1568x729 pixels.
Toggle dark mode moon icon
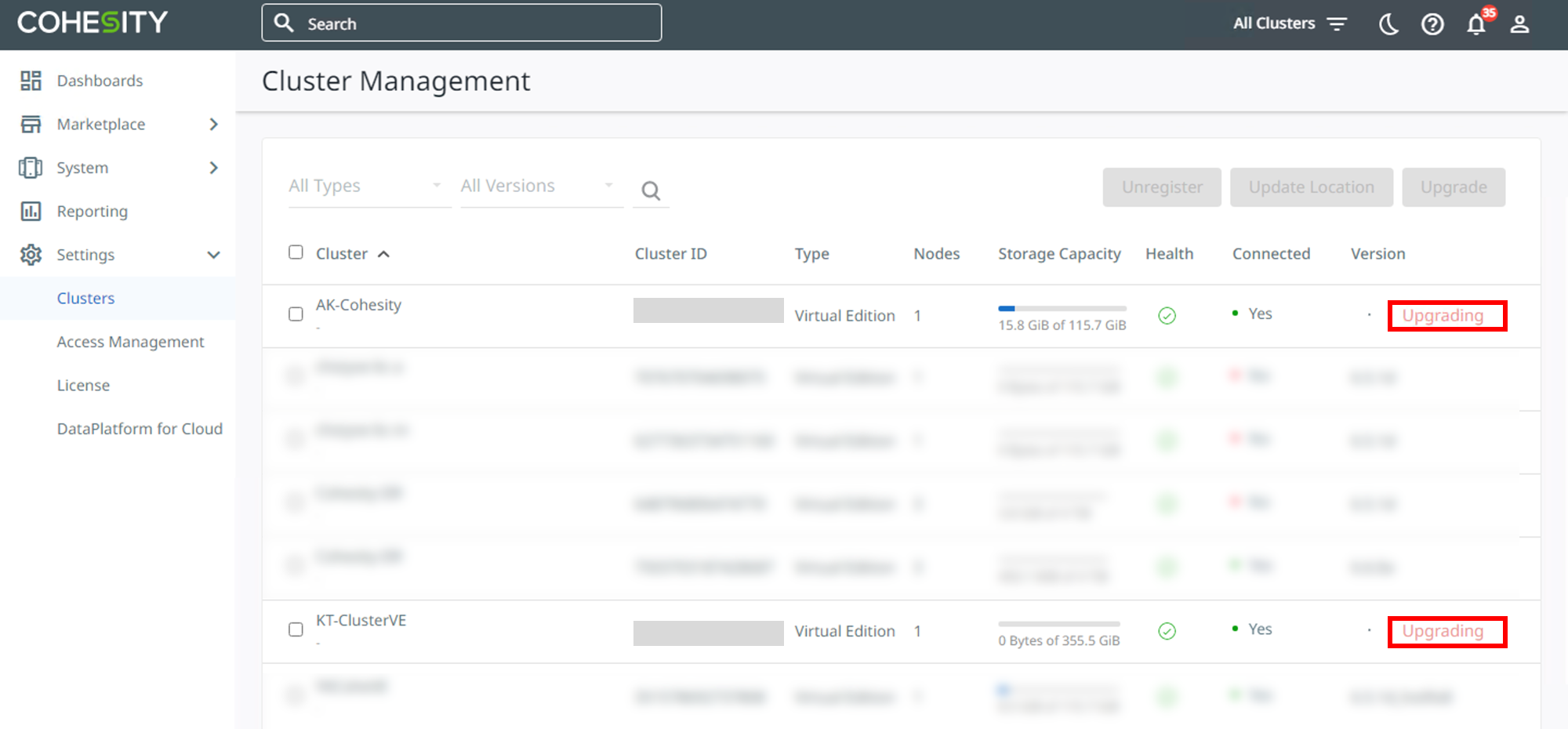1388,24
